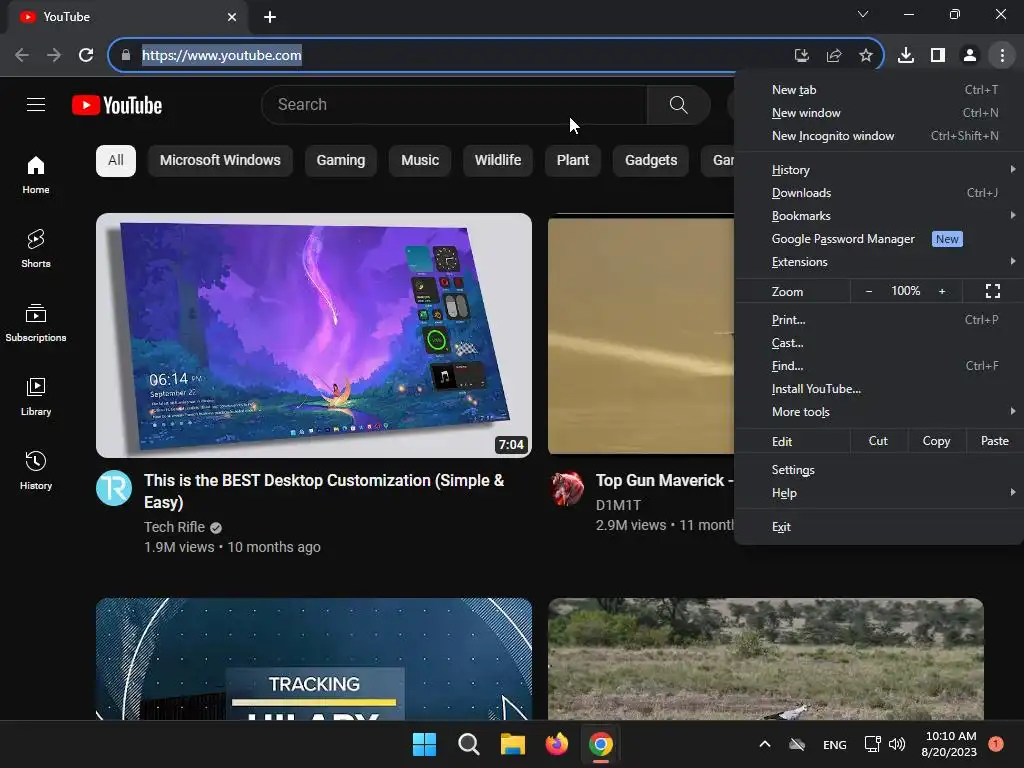
Task: Open Downloads from the Chrome menu
Action: [x=879, y=193]
